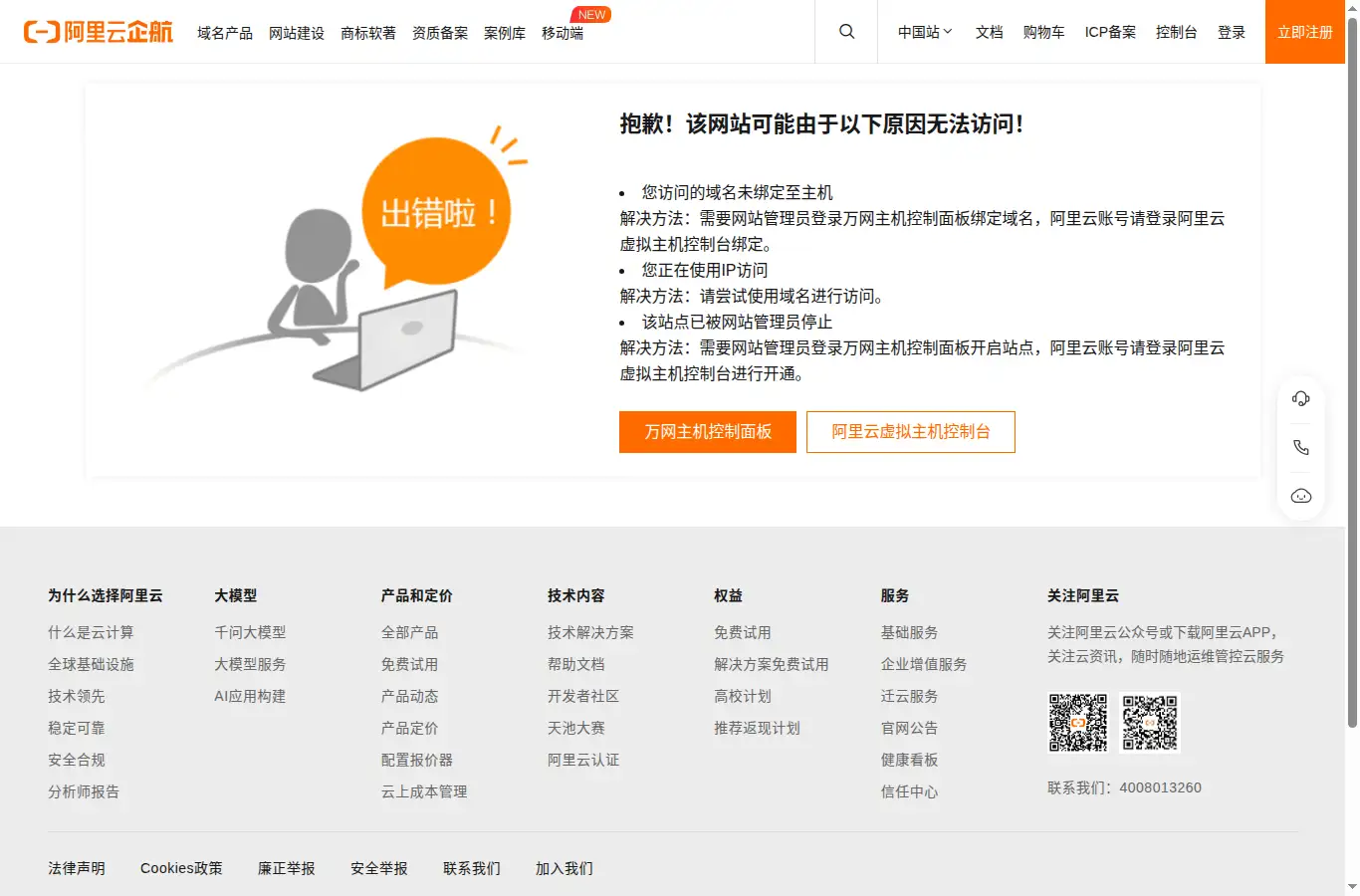Click the right QR code image
Viewport: 1360px width, 896px height.
(1150, 723)
